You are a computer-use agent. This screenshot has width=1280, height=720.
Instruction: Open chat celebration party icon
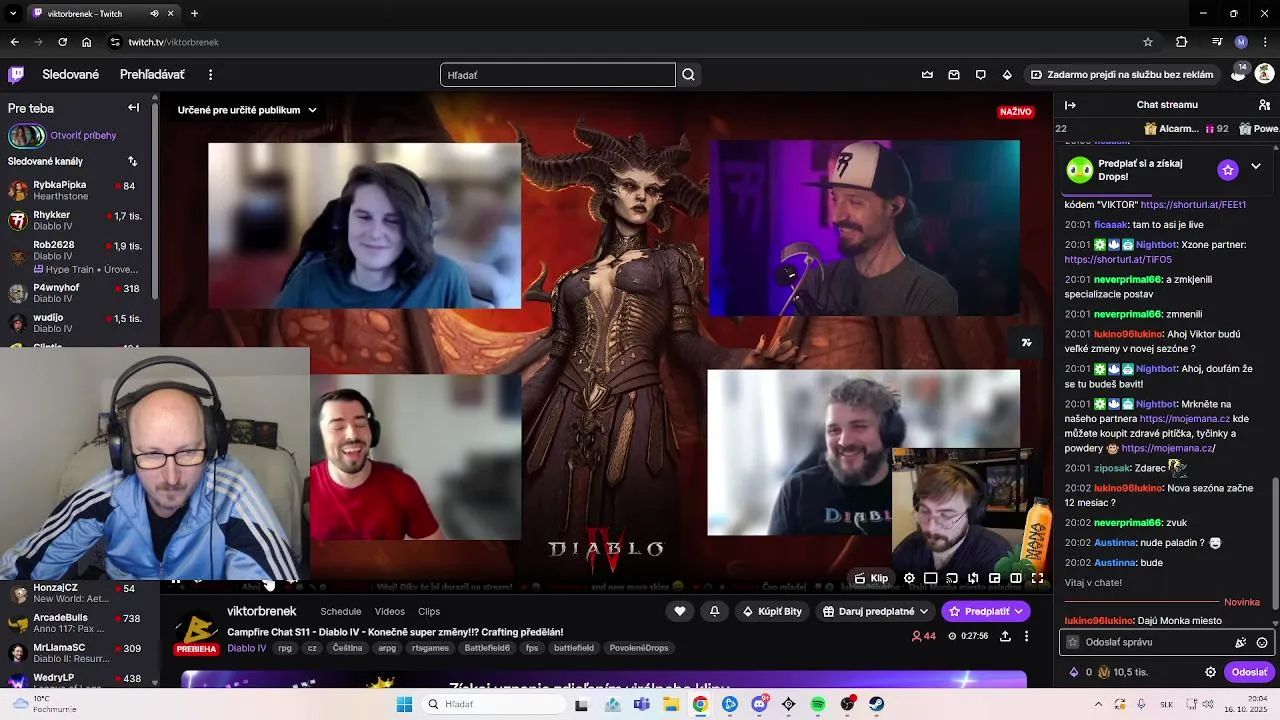coord(1240,642)
